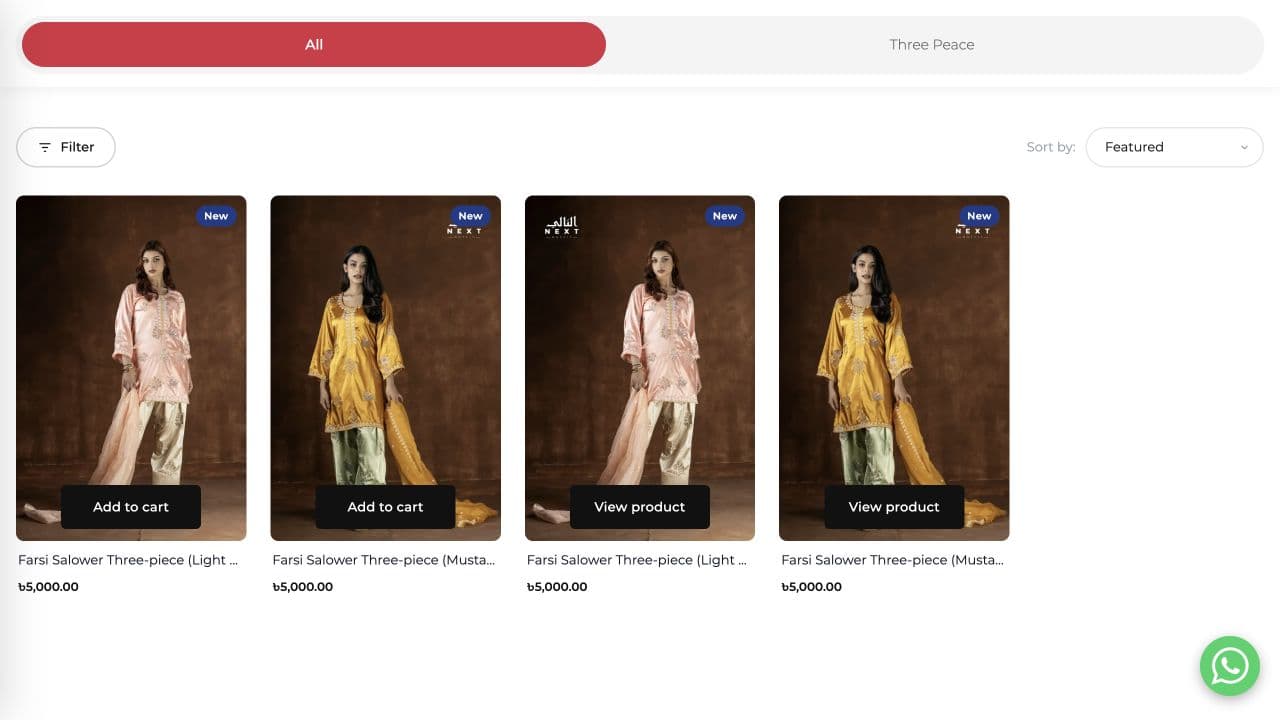The image size is (1280, 720).
Task: Click the ৳5,000.00 price of third product
Action: coord(557,587)
